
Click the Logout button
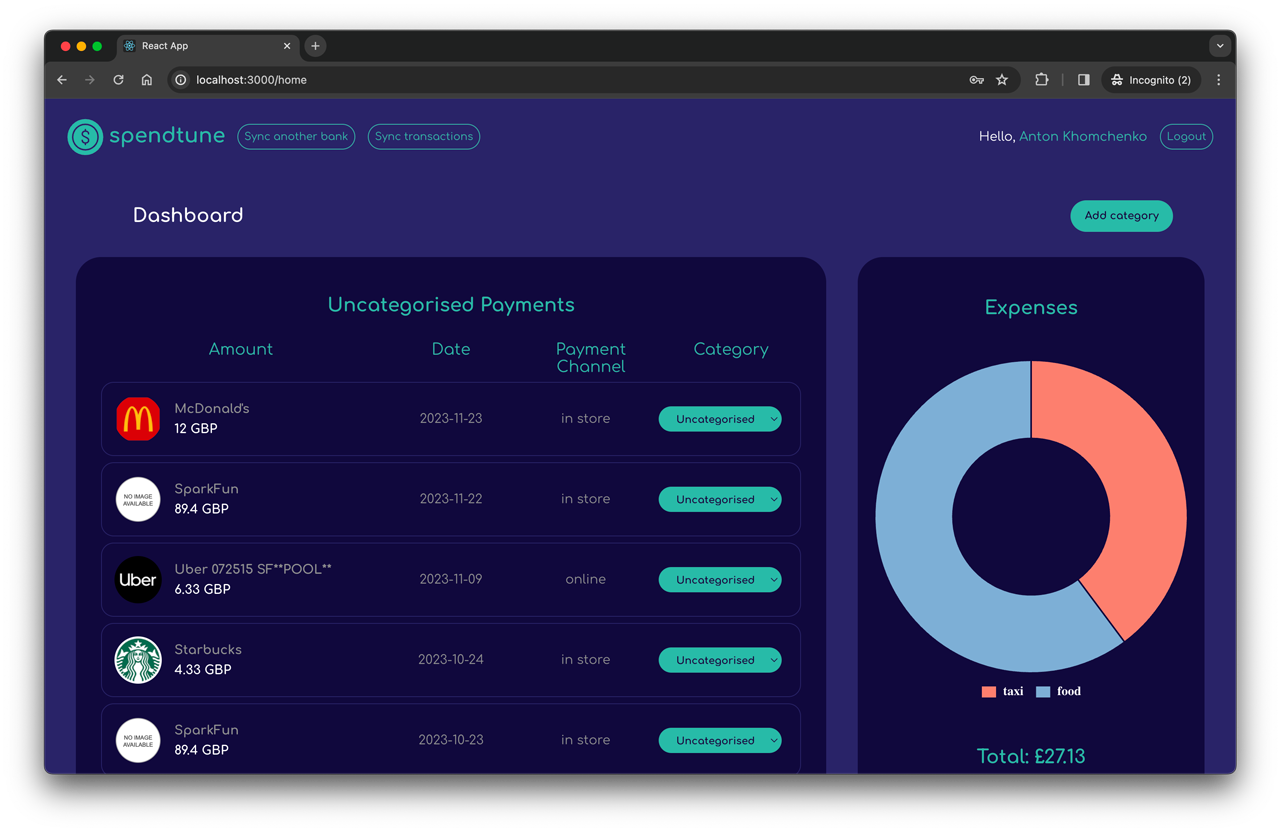point(1186,137)
